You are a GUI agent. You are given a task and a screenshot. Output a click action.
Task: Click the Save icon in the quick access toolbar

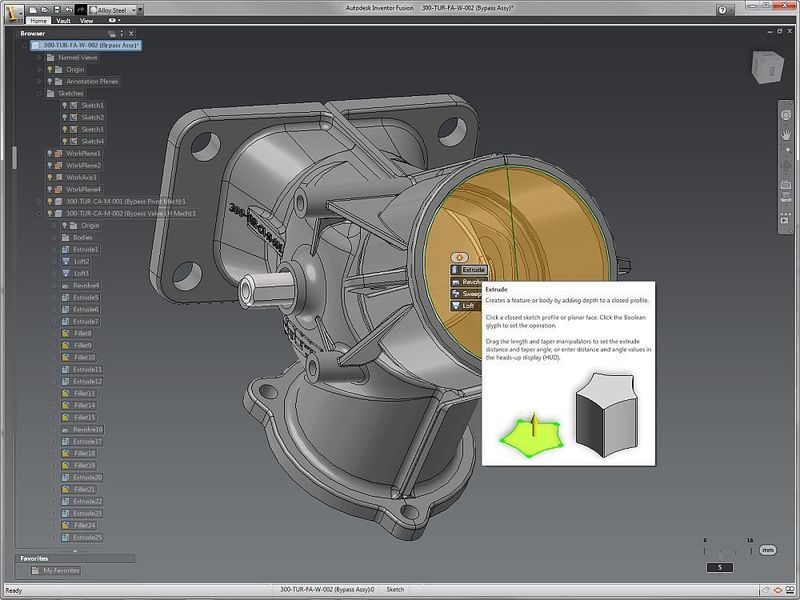[x=56, y=9]
